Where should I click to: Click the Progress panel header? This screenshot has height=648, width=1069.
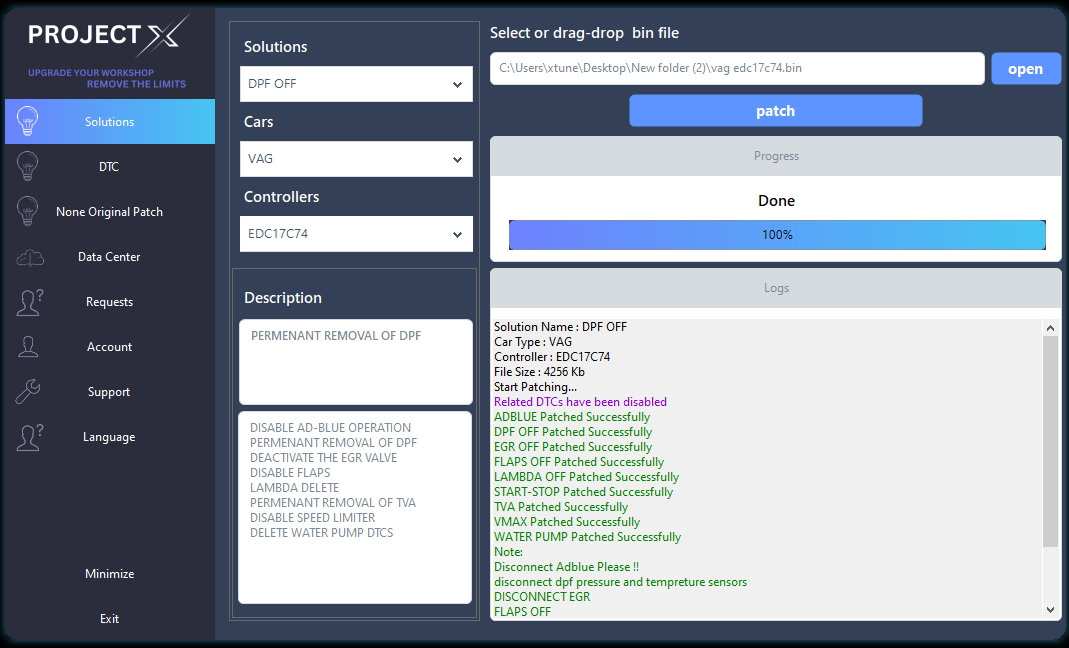pyautogui.click(x=776, y=156)
